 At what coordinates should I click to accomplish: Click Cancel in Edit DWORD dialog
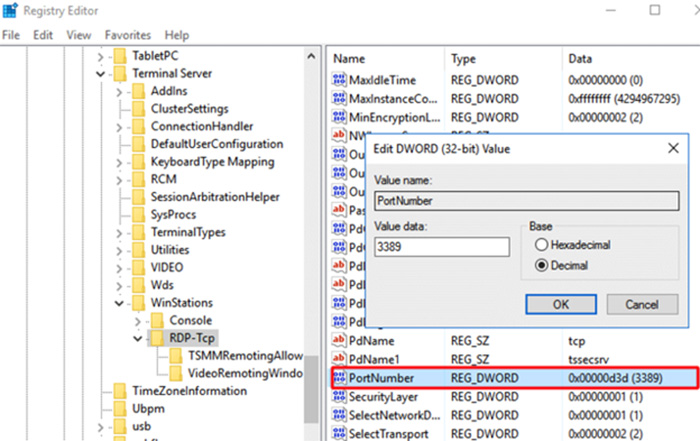[642, 304]
